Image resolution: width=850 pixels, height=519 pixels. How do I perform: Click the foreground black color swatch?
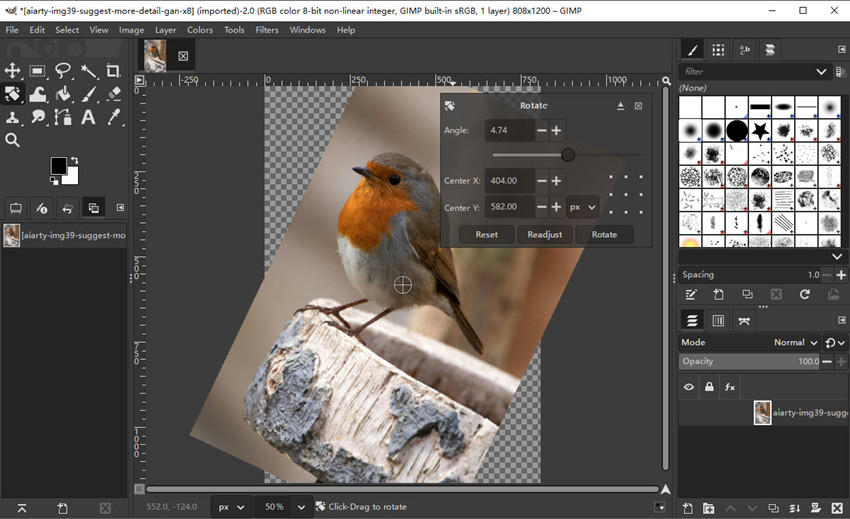pos(58,165)
